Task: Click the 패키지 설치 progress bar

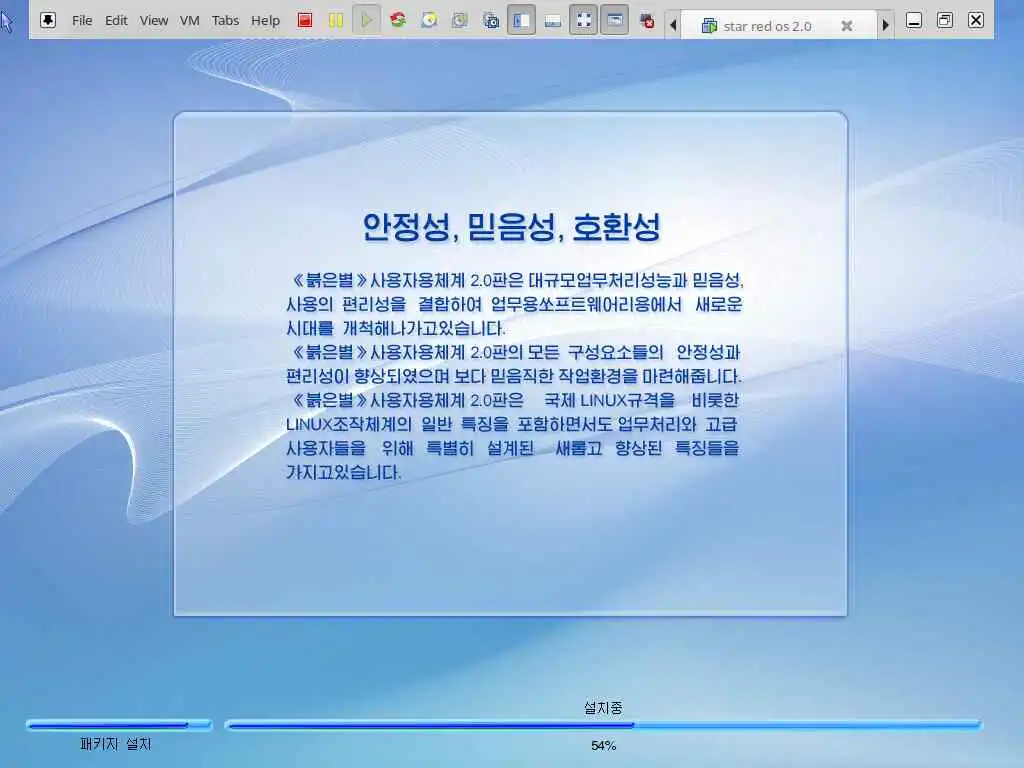Action: (120, 724)
